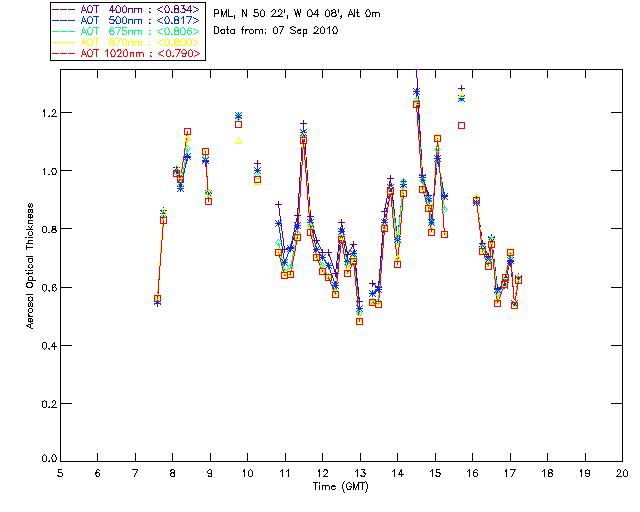Click the 'Aerosol Optical Thickness' y-axis label
Viewport: 640px width, 512px height.
[30, 266]
